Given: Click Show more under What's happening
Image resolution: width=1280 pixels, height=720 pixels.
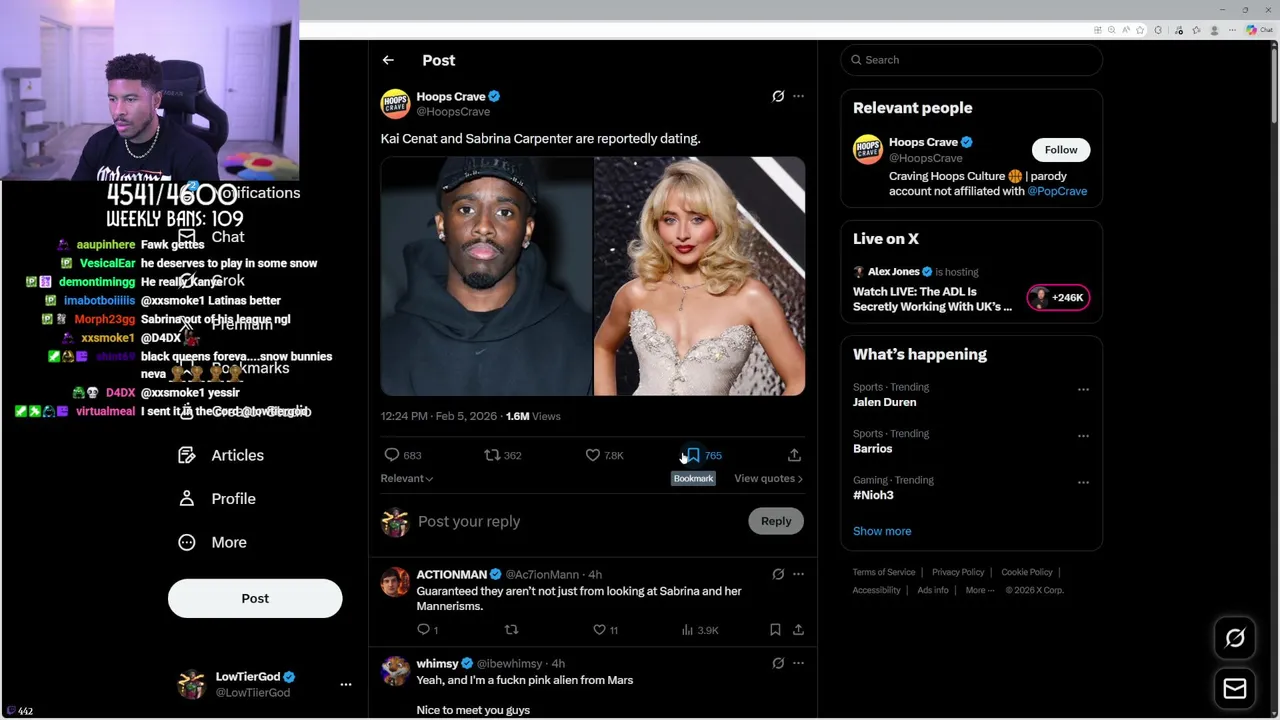Looking at the screenshot, I should pos(882,531).
